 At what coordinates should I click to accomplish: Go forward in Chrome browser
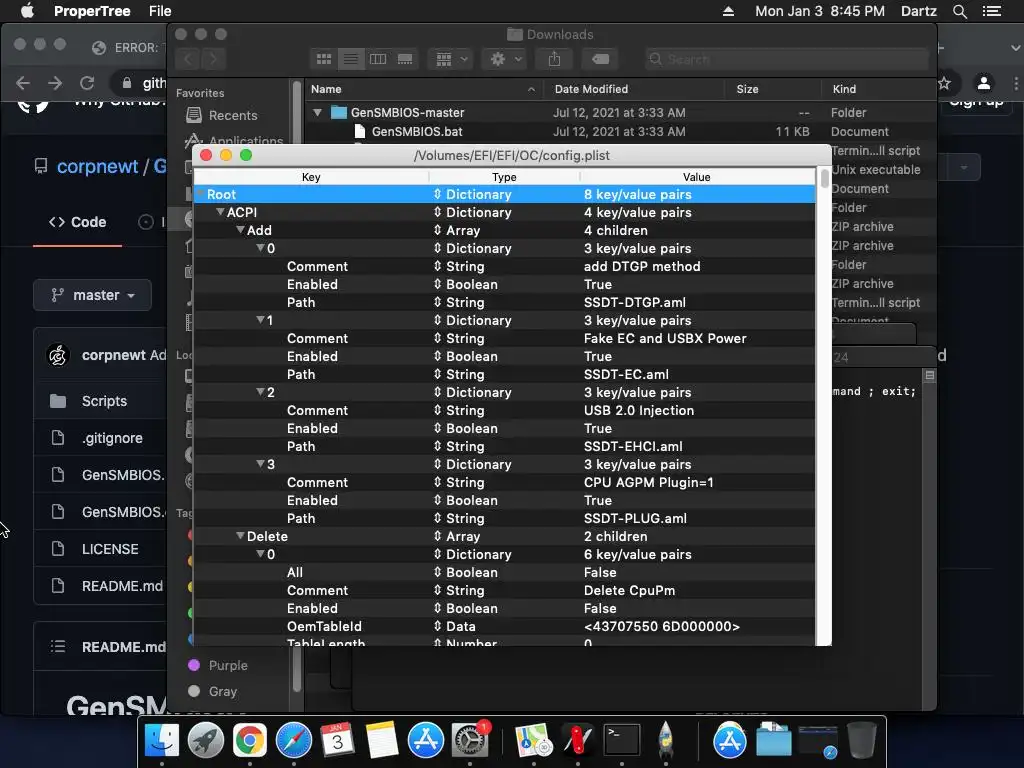coord(55,83)
